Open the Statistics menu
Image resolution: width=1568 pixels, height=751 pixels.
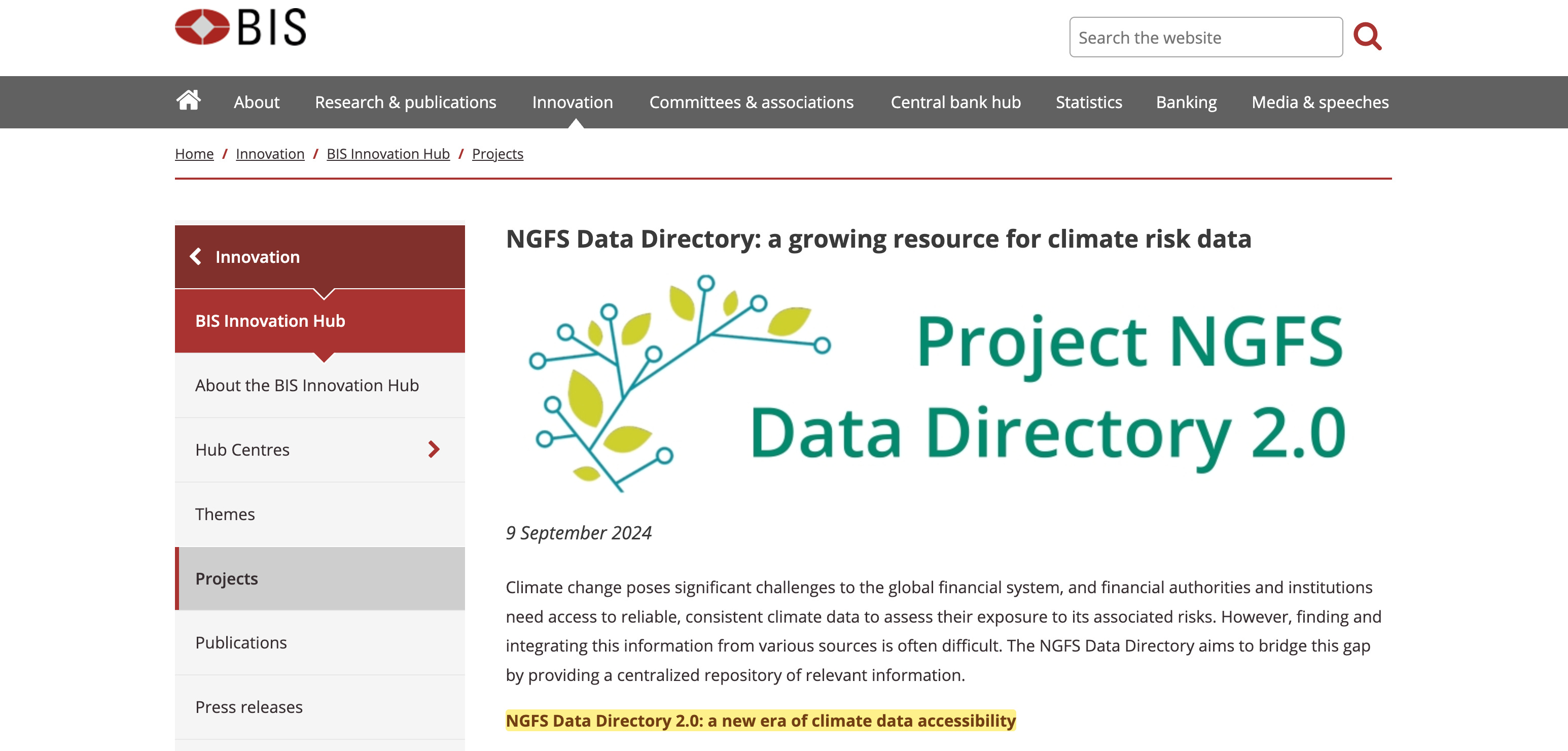coord(1088,103)
